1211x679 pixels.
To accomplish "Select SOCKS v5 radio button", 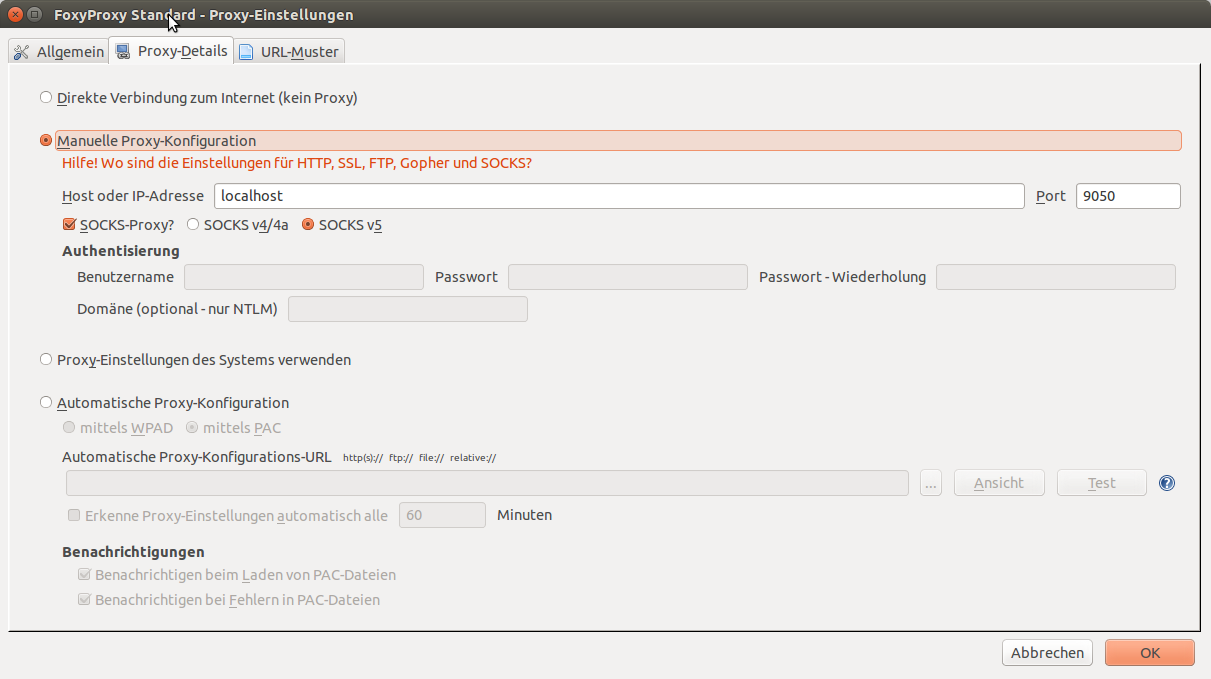I will coord(308,225).
